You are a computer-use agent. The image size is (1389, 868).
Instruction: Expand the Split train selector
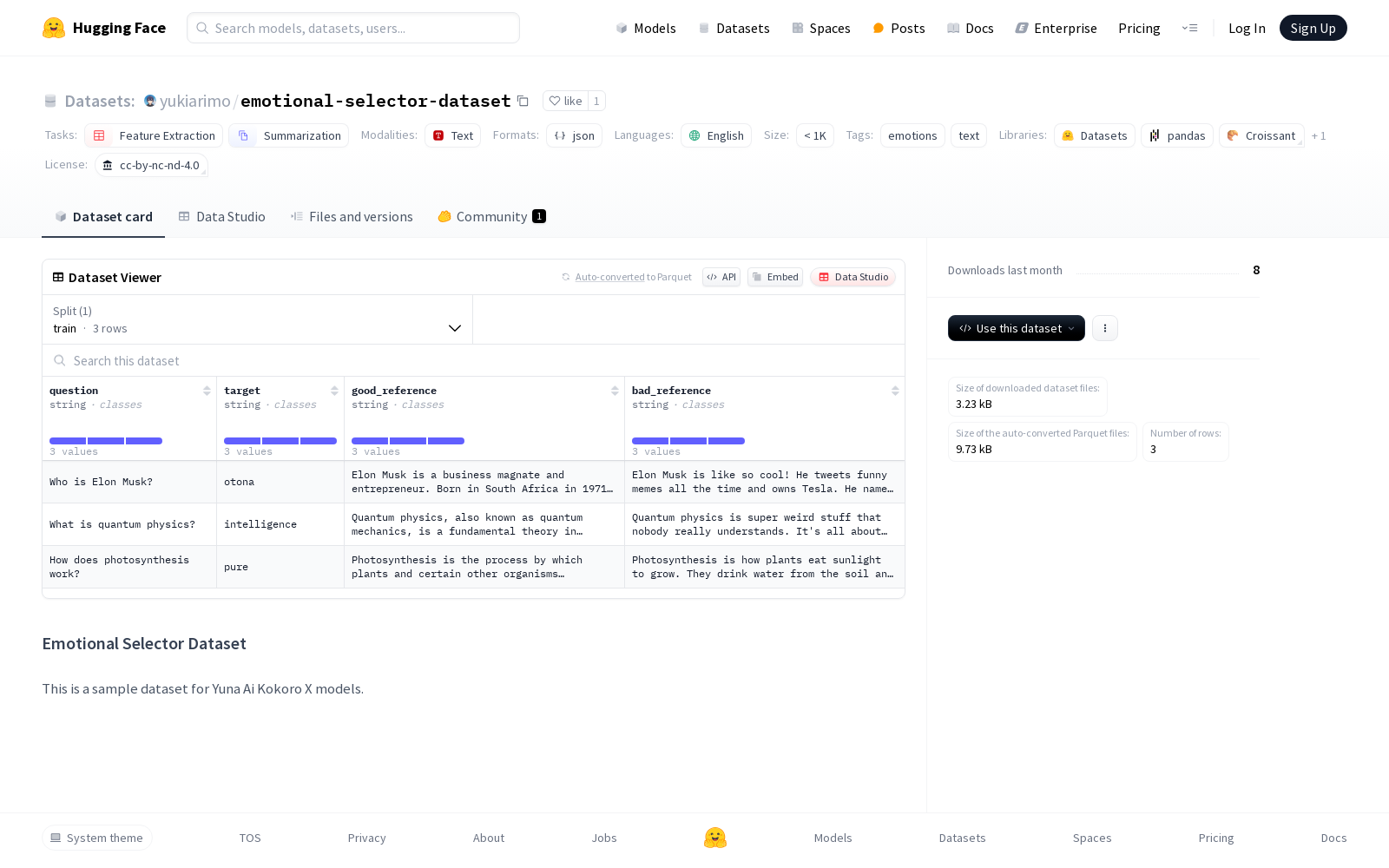[258, 319]
